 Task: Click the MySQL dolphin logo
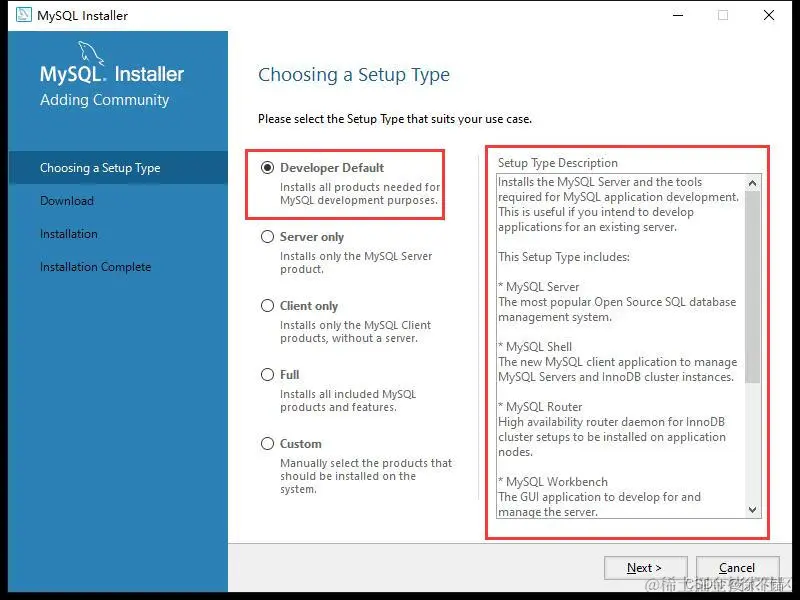point(91,53)
